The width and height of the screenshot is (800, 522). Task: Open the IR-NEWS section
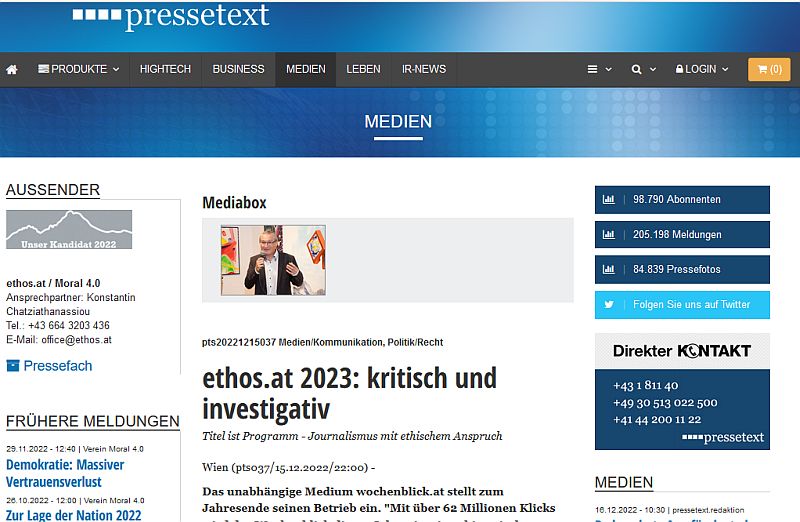point(423,69)
